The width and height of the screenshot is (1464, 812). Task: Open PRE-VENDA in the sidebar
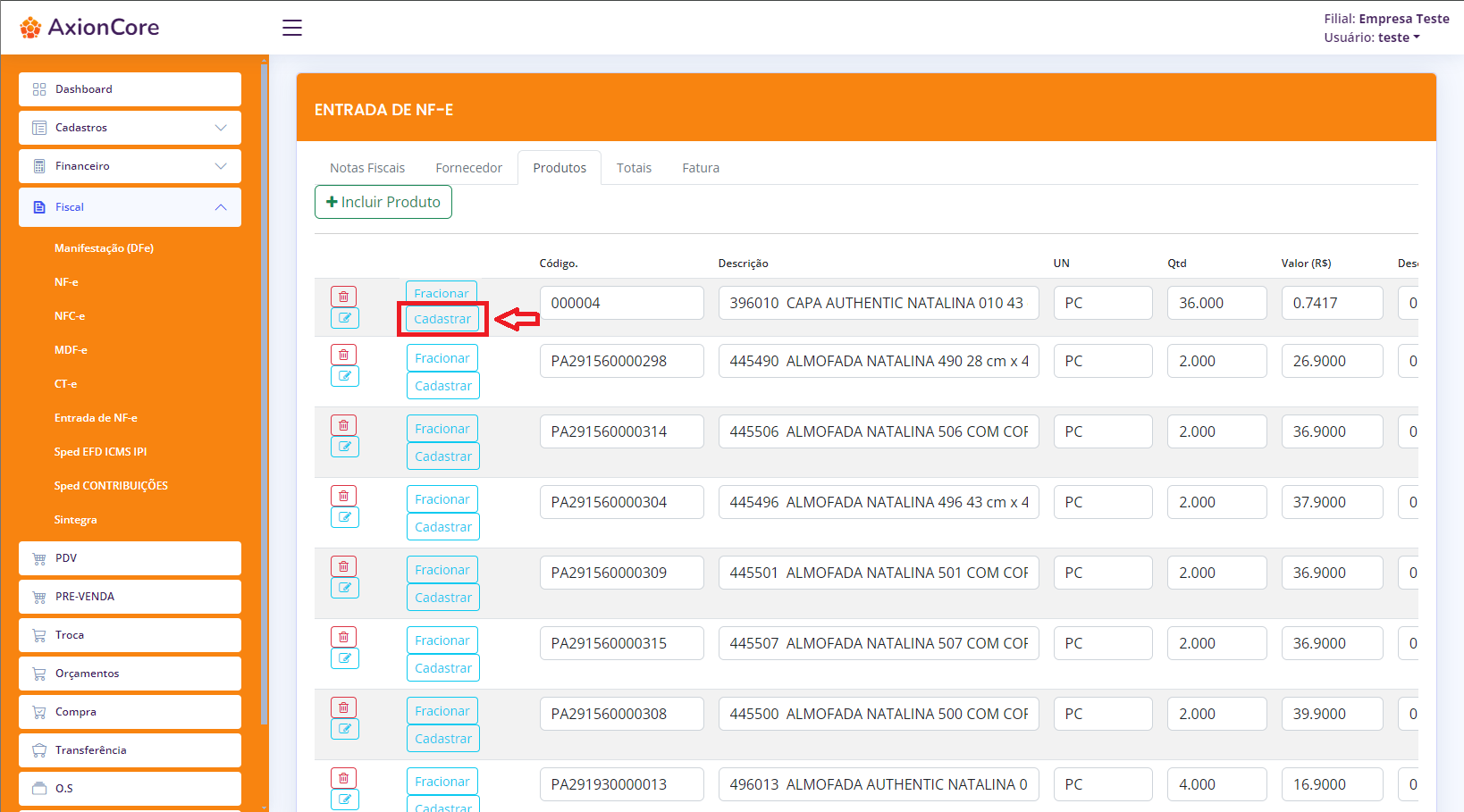(x=130, y=597)
